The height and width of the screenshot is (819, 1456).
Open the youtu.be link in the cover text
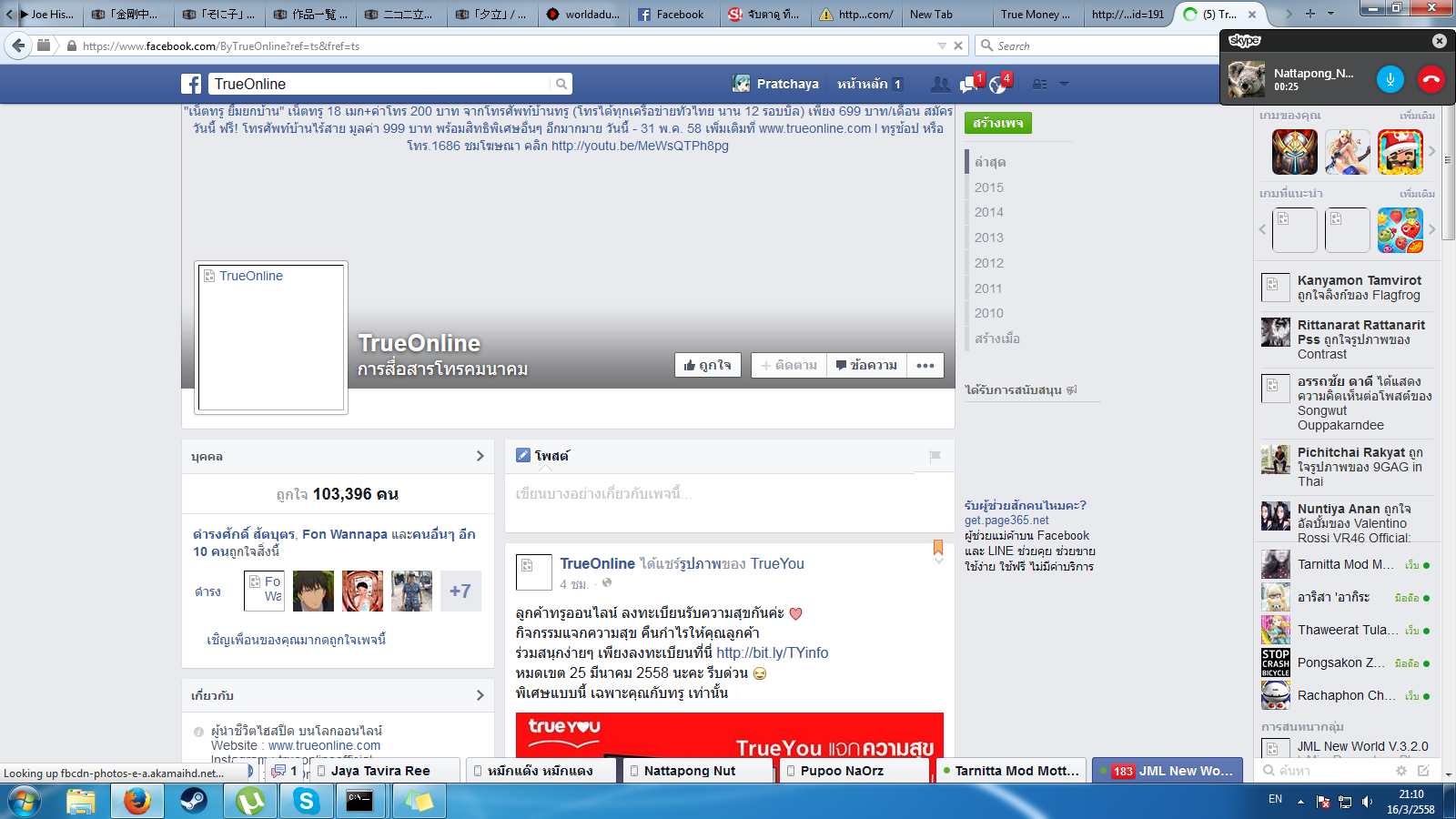(640, 146)
